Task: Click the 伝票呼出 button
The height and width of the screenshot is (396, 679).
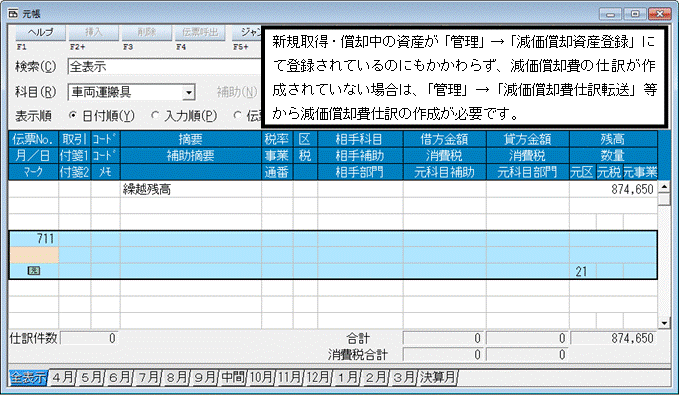Action: [200, 32]
